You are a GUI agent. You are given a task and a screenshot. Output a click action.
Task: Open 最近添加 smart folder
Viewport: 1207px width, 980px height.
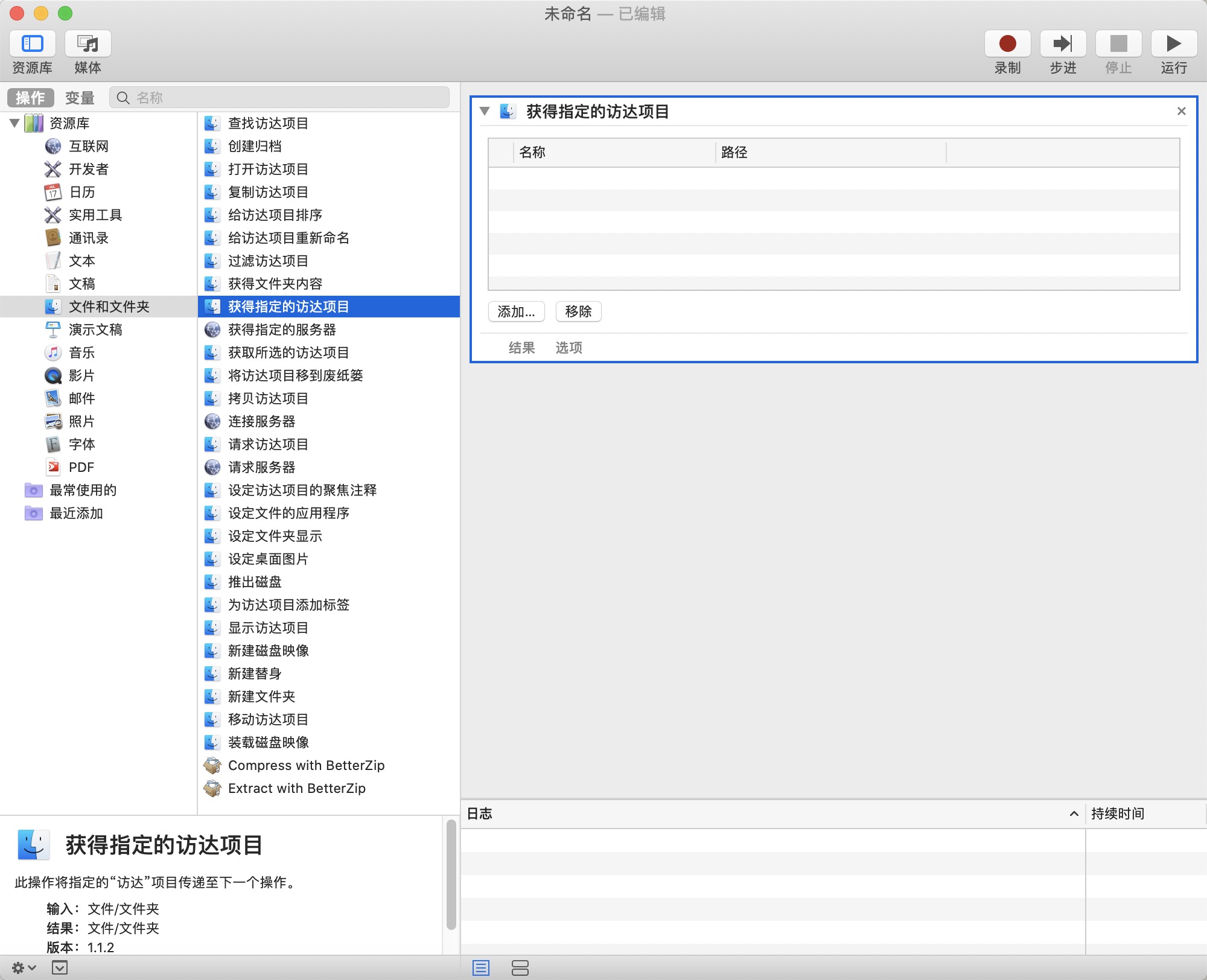[76, 513]
